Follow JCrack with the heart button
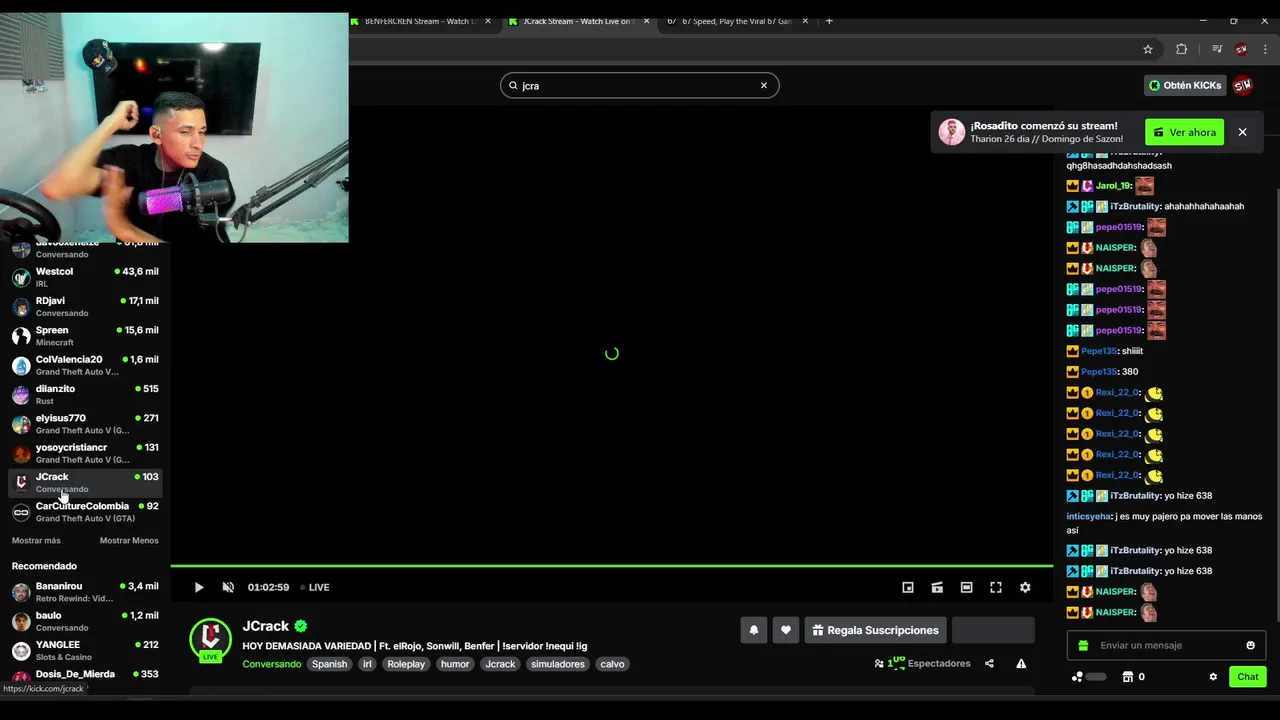 786,630
